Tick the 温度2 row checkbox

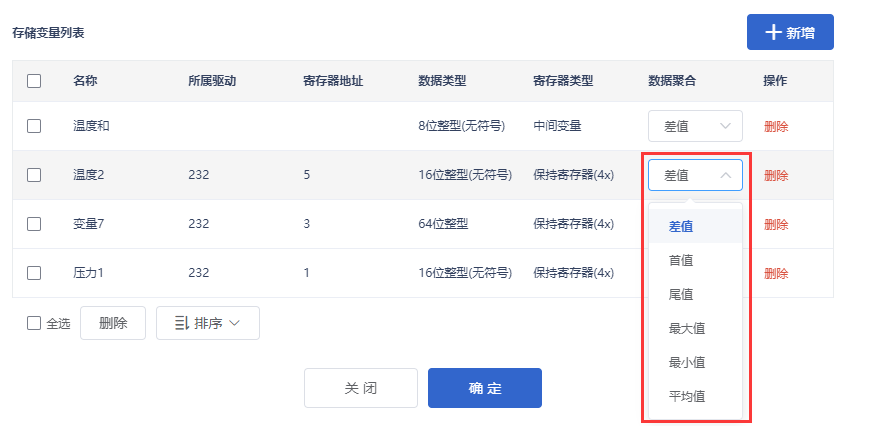[x=34, y=175]
